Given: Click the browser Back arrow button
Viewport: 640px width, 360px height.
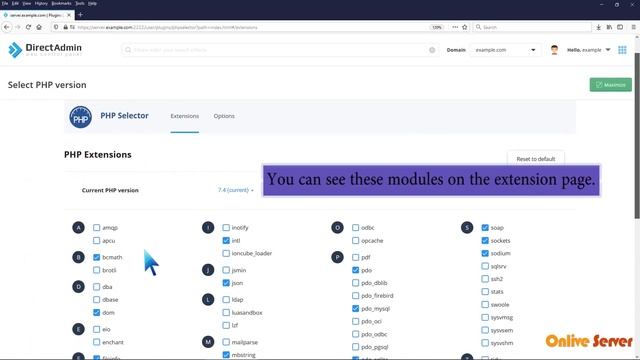Looking at the screenshot, I should [x=7, y=27].
